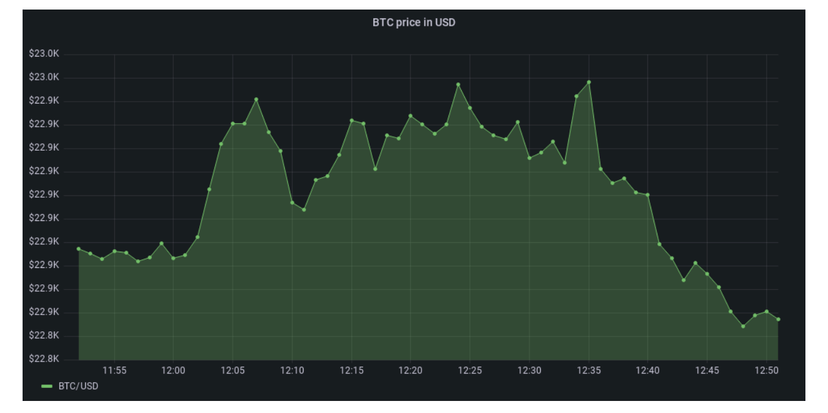Click the bottom $22.8K y-axis label
Screen dimensions: 828x413
click(45, 358)
